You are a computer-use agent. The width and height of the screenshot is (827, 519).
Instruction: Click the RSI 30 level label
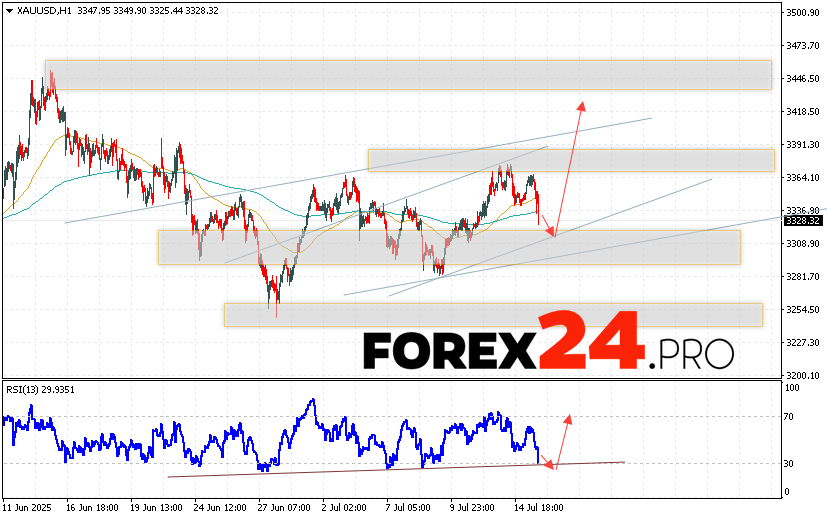791,463
